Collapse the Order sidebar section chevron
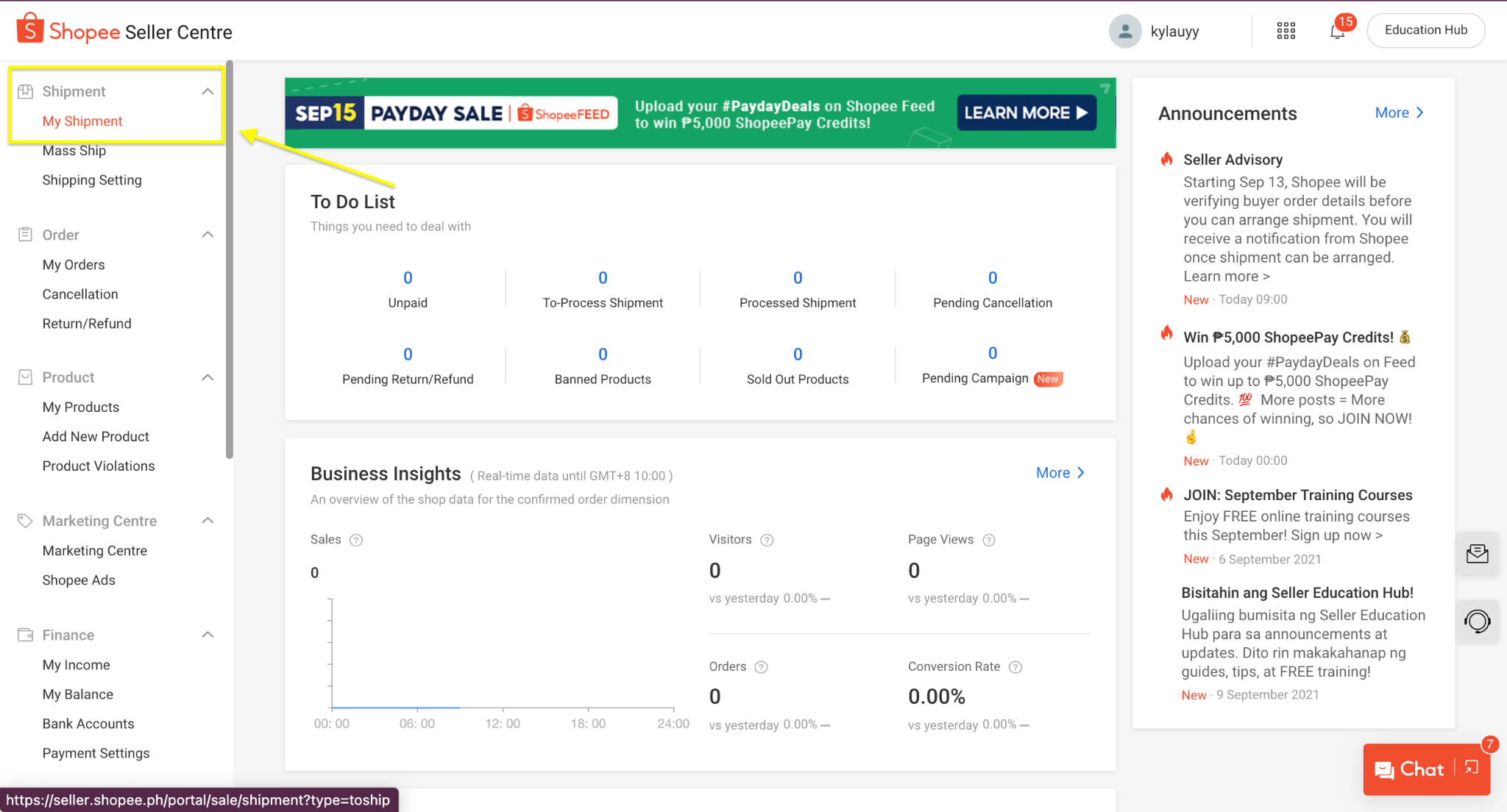The width and height of the screenshot is (1507, 812). (x=208, y=235)
